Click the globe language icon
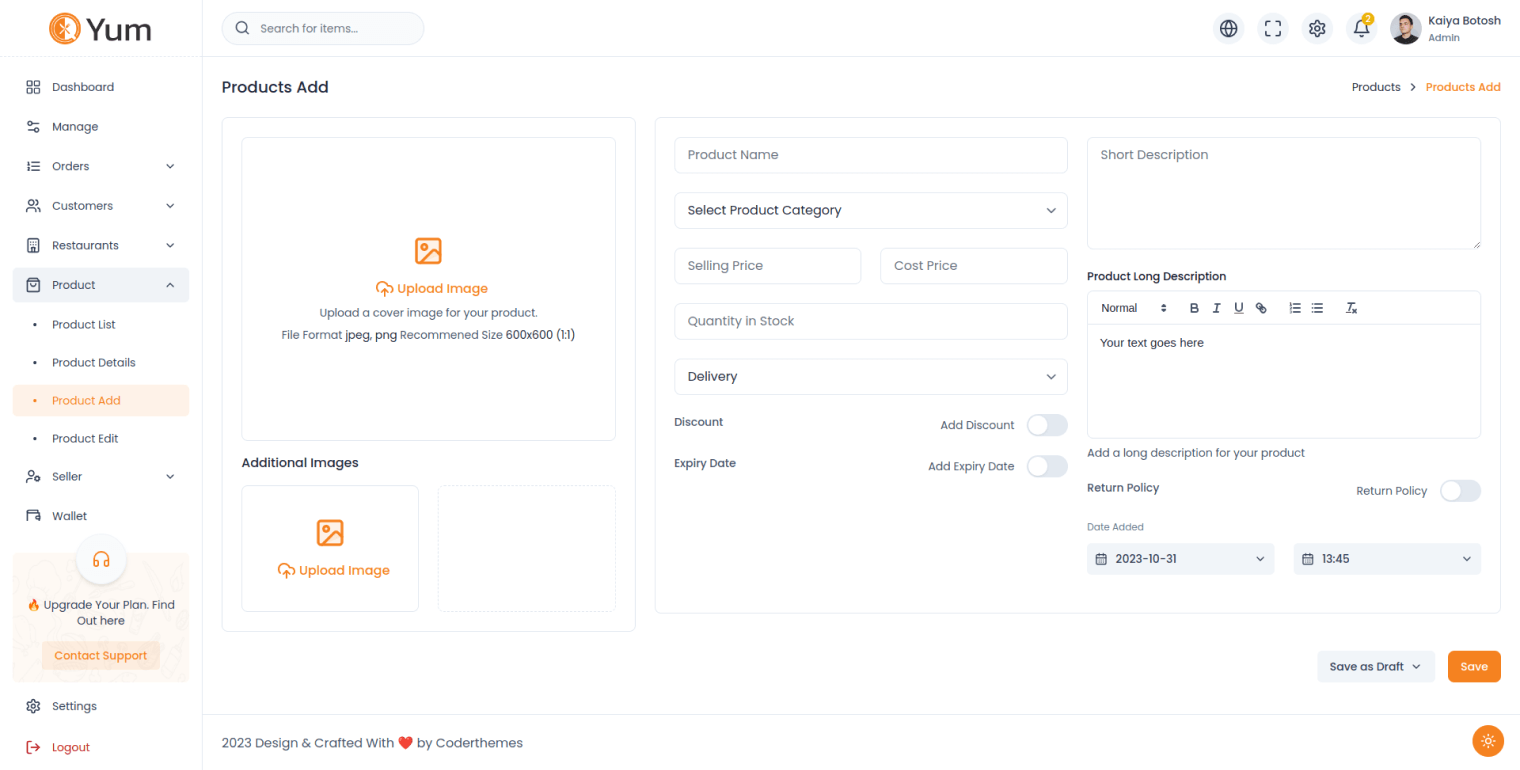Screen dimensions: 1520x770 (1229, 29)
